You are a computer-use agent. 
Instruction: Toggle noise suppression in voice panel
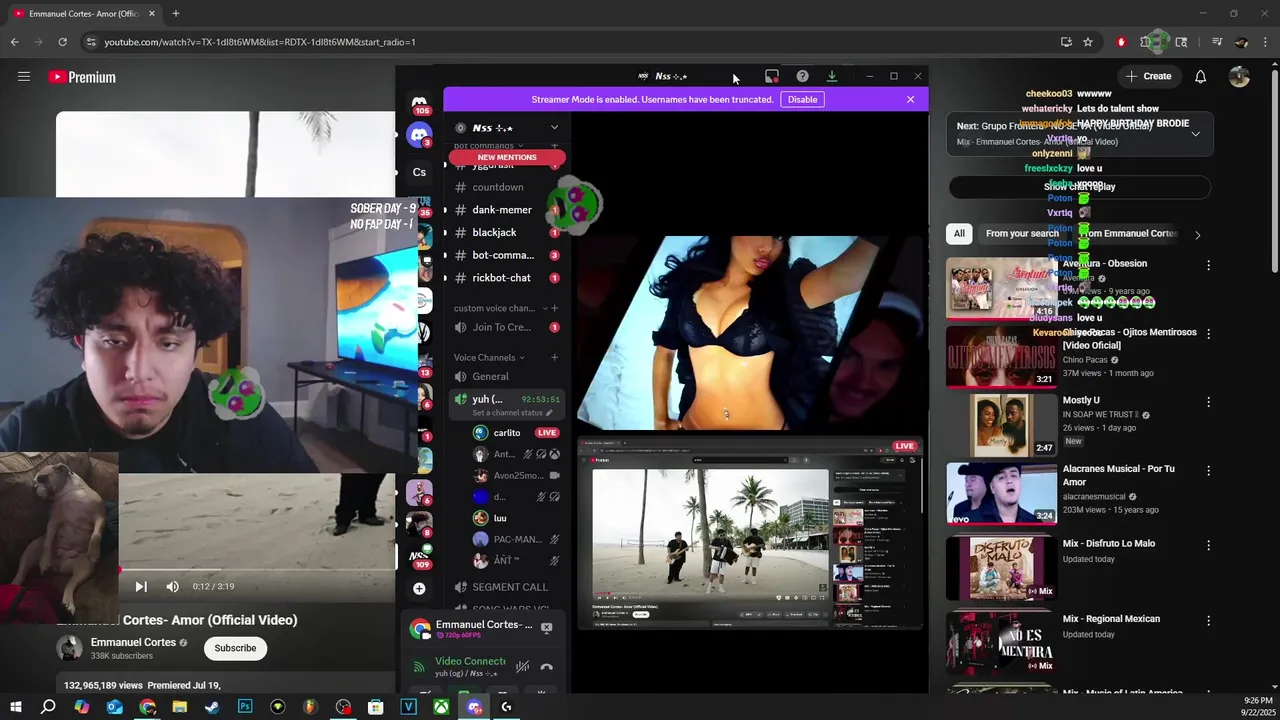tap(522, 666)
